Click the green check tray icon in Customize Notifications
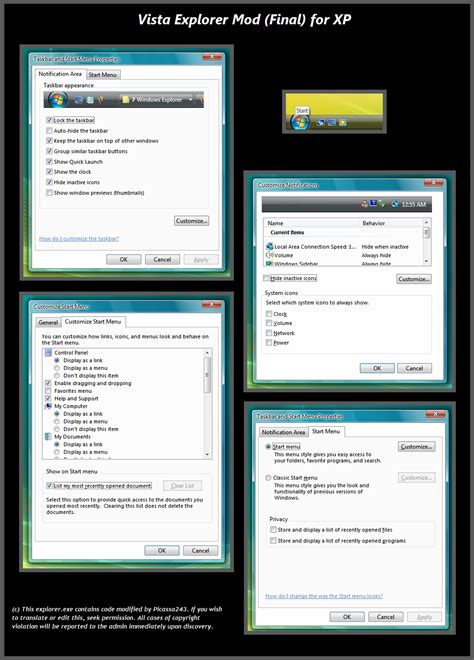 pyautogui.click(x=382, y=204)
